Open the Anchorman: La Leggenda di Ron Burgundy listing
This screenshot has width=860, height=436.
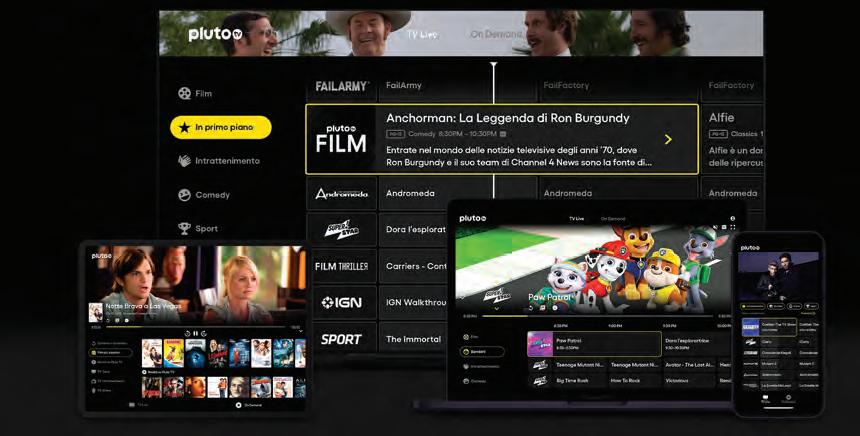(x=501, y=139)
